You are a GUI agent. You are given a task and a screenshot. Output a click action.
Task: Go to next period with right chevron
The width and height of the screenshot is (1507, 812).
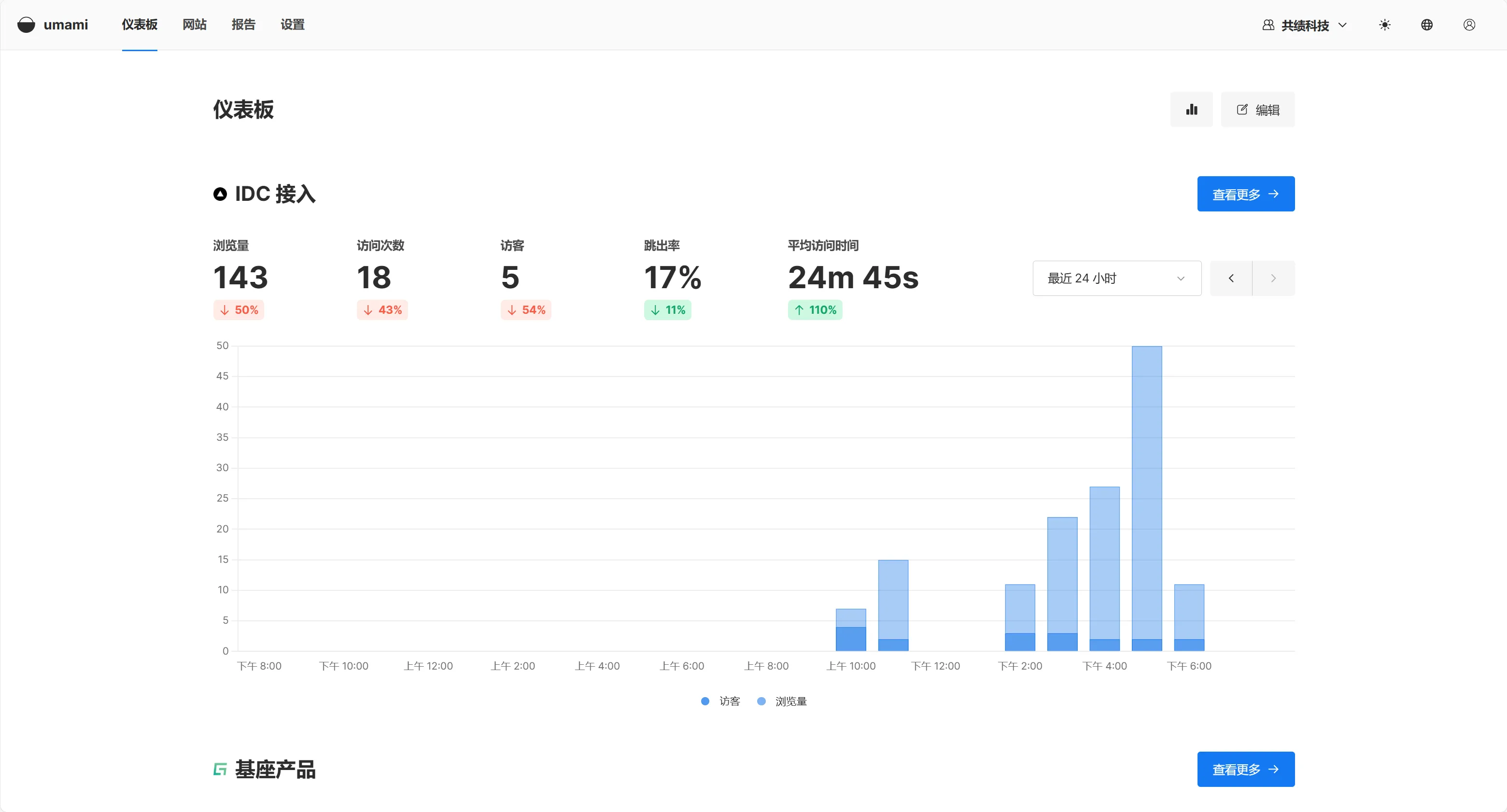[x=1274, y=279]
